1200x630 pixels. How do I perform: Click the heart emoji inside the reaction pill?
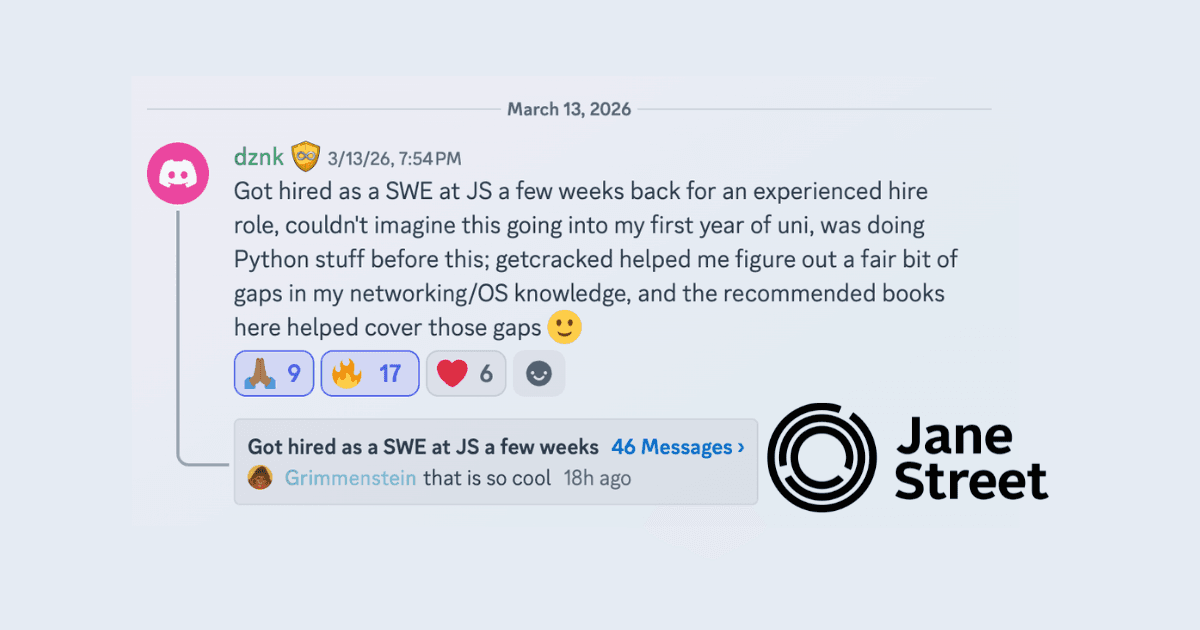pos(450,372)
